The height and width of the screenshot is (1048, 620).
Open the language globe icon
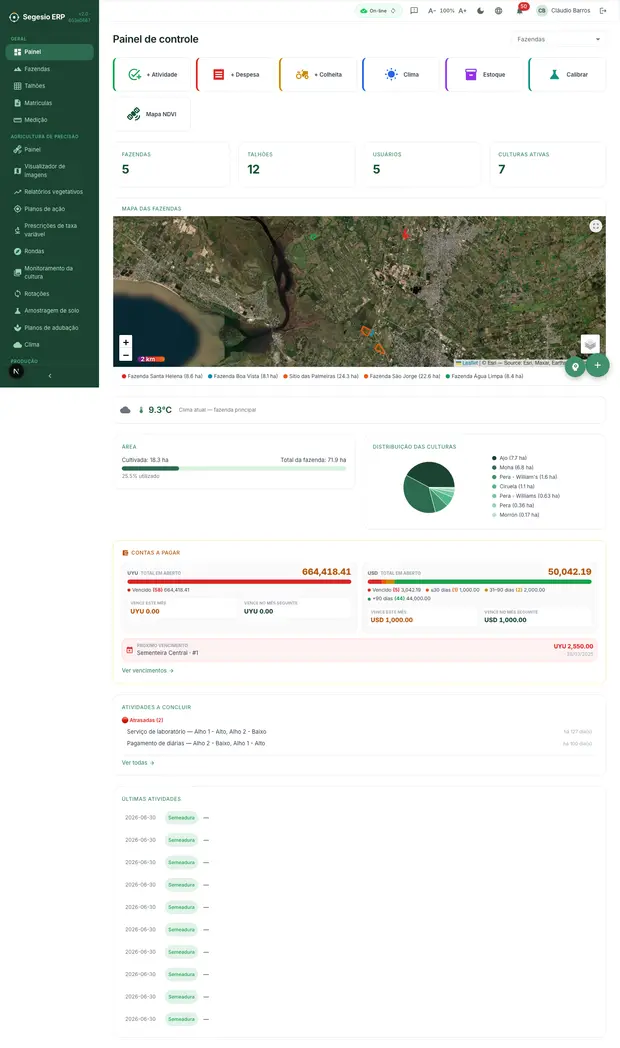pyautogui.click(x=498, y=11)
